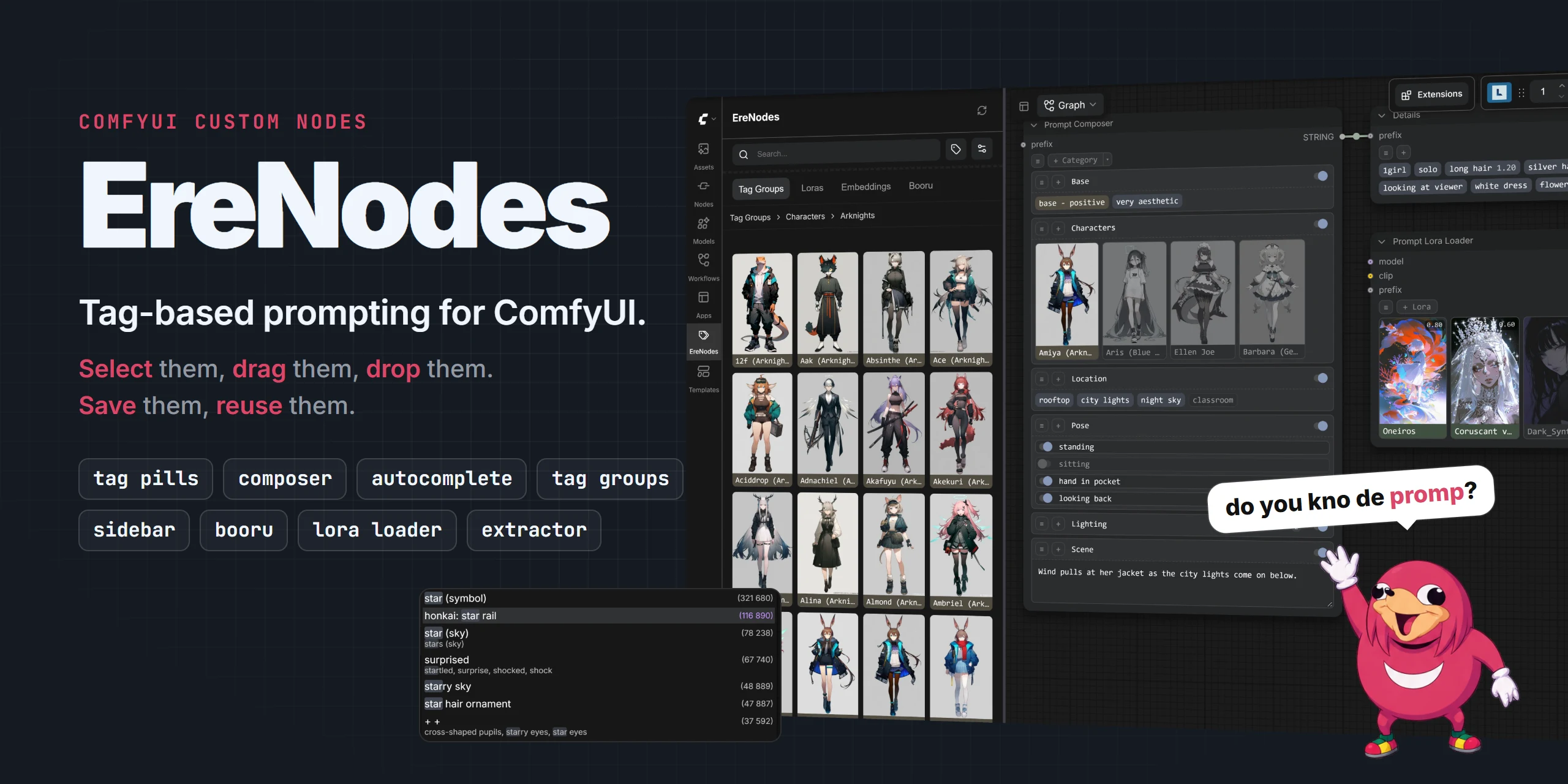Collapse the Details node
Viewport: 1568px width, 784px height.
point(1382,115)
